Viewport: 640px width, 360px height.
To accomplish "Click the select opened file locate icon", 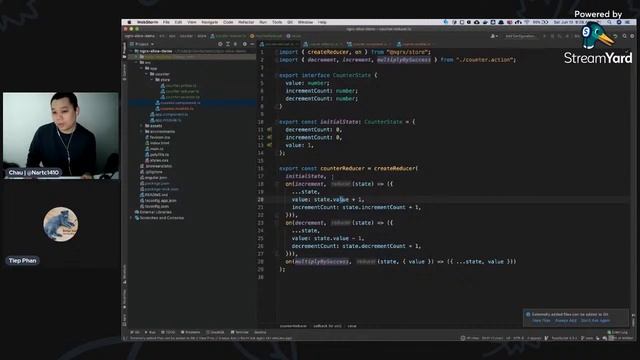I will click(220, 44).
